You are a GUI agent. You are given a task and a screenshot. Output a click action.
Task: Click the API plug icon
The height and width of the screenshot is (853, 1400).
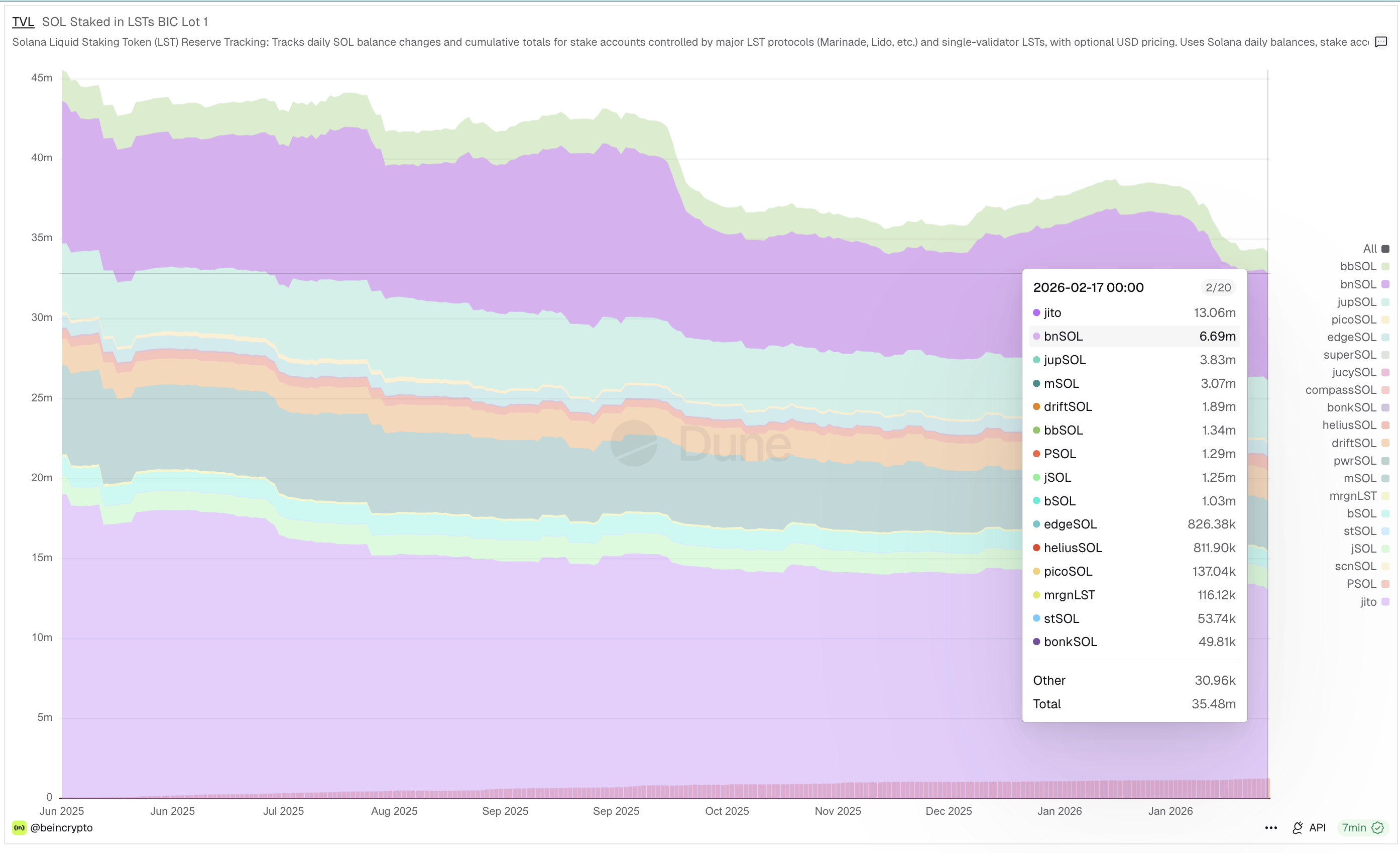1297,827
